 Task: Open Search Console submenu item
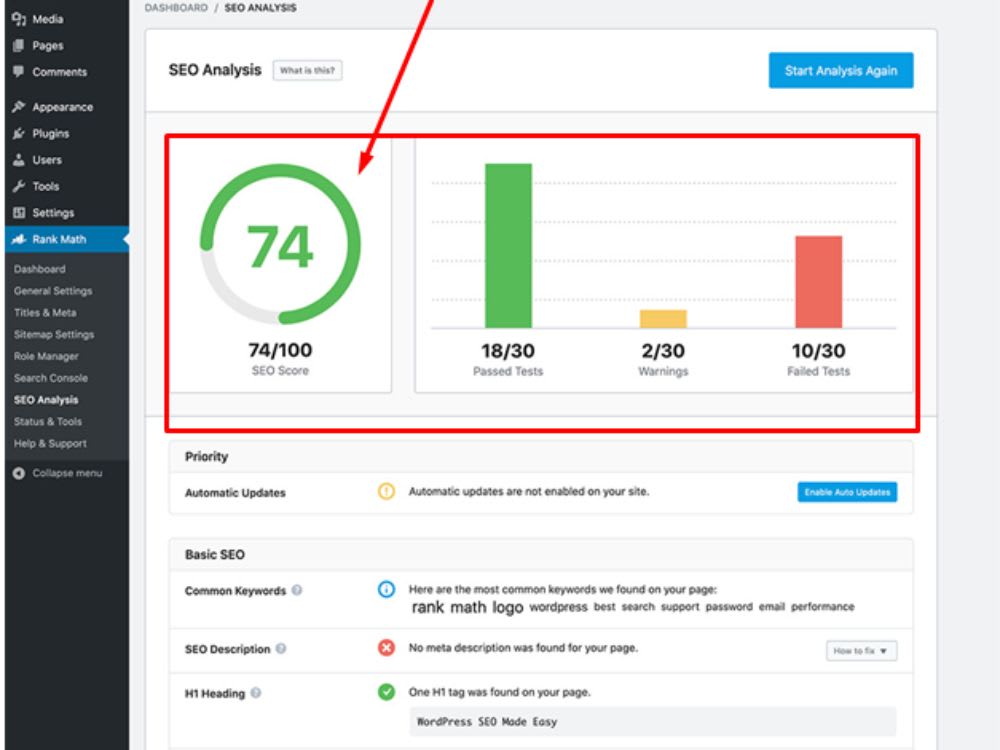pos(51,378)
